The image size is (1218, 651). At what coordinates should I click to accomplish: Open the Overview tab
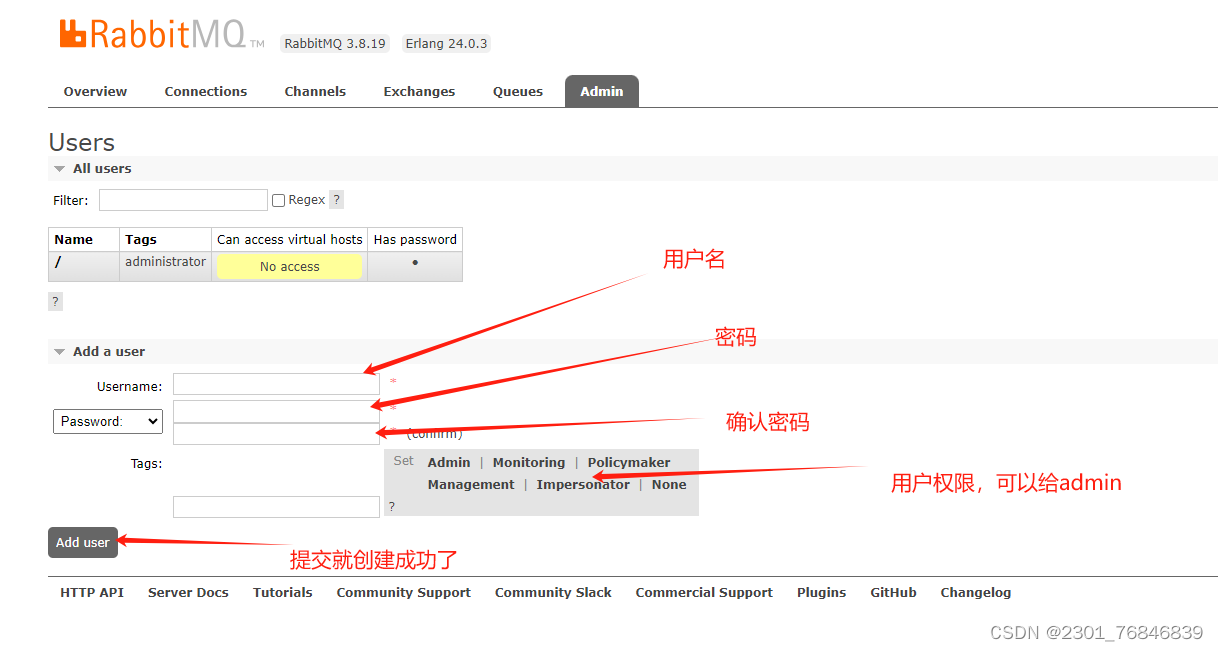[95, 91]
